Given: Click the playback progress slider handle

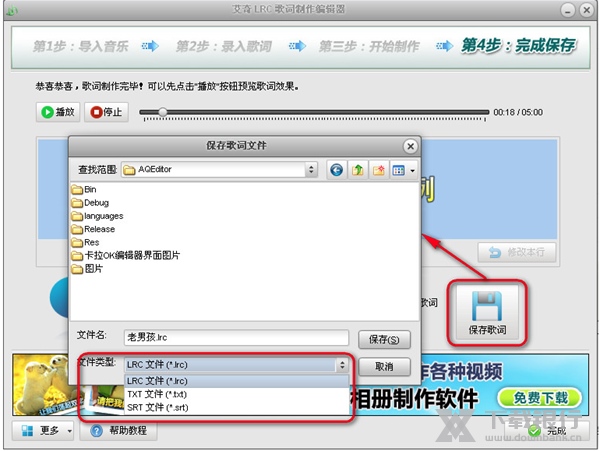Looking at the screenshot, I should point(163,112).
